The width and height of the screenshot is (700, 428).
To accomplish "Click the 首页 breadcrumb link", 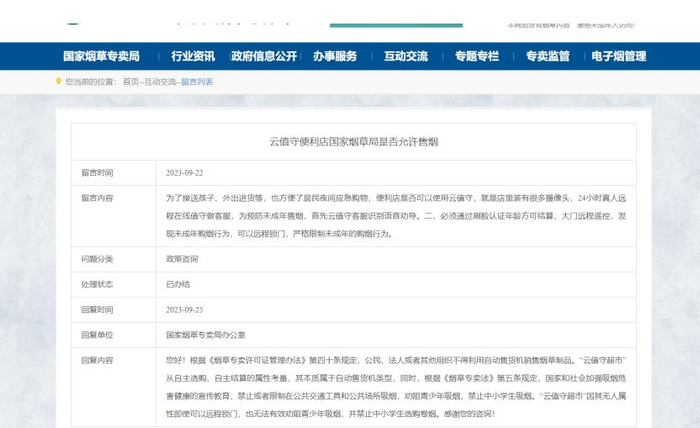I will pos(131,82).
